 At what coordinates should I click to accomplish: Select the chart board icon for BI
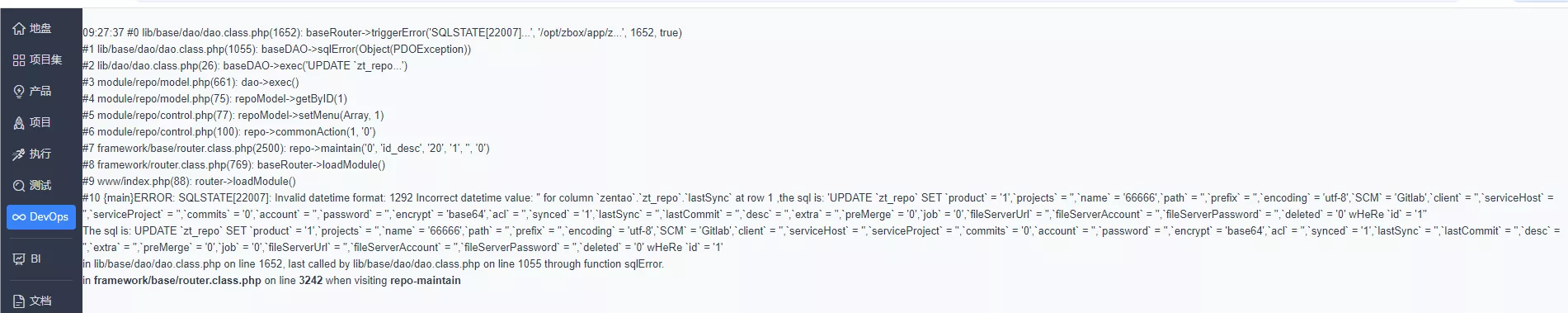pos(19,258)
